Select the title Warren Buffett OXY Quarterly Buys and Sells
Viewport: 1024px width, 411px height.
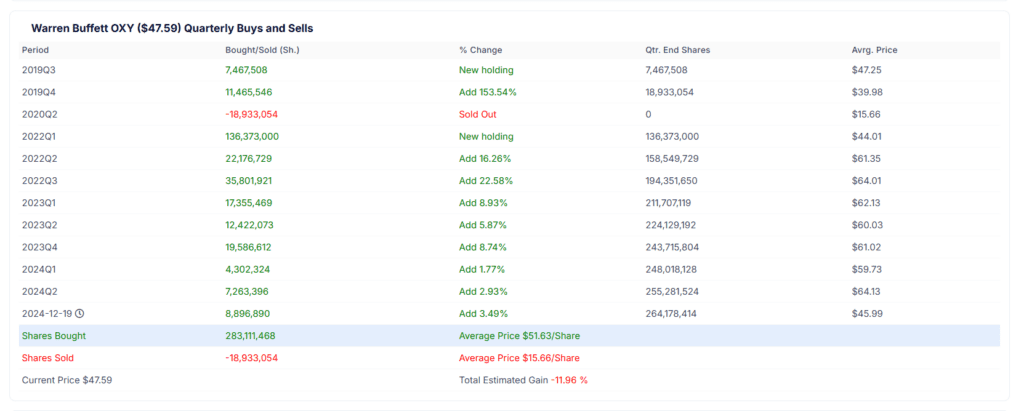pyautogui.click(x=172, y=29)
